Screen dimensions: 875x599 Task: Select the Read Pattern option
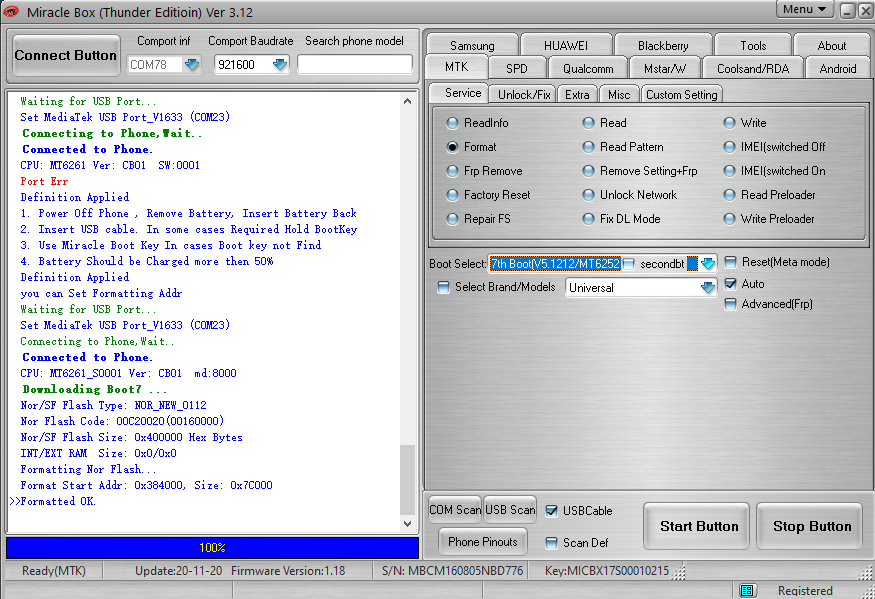[588, 147]
